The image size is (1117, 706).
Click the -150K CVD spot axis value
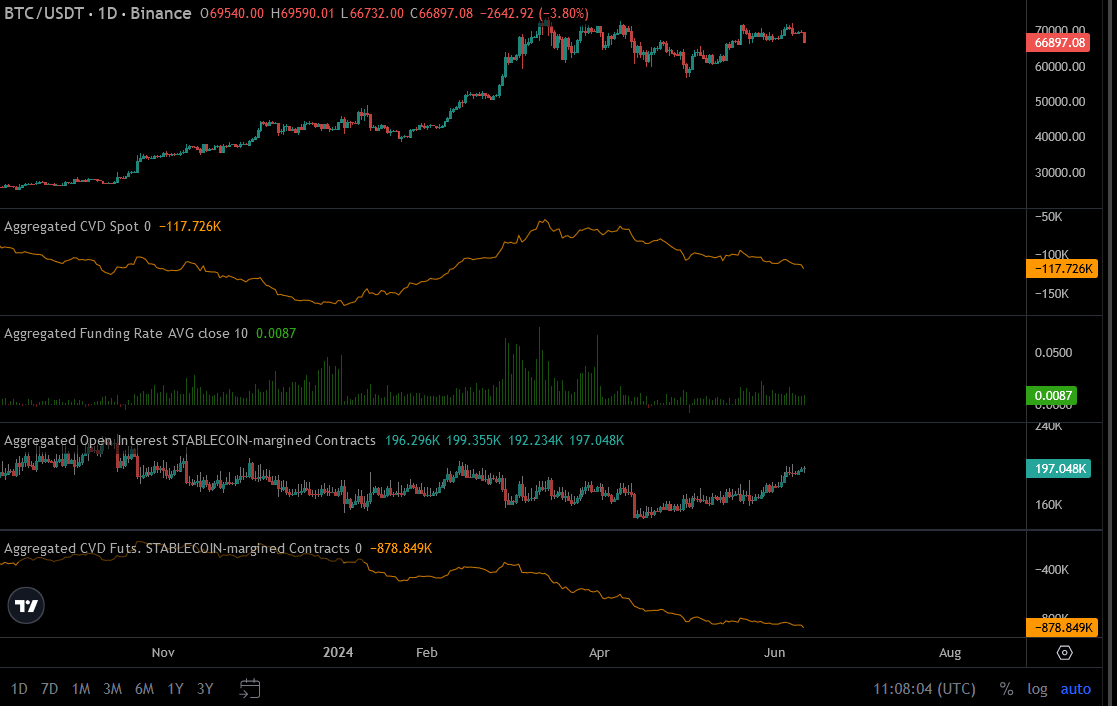pos(1051,294)
